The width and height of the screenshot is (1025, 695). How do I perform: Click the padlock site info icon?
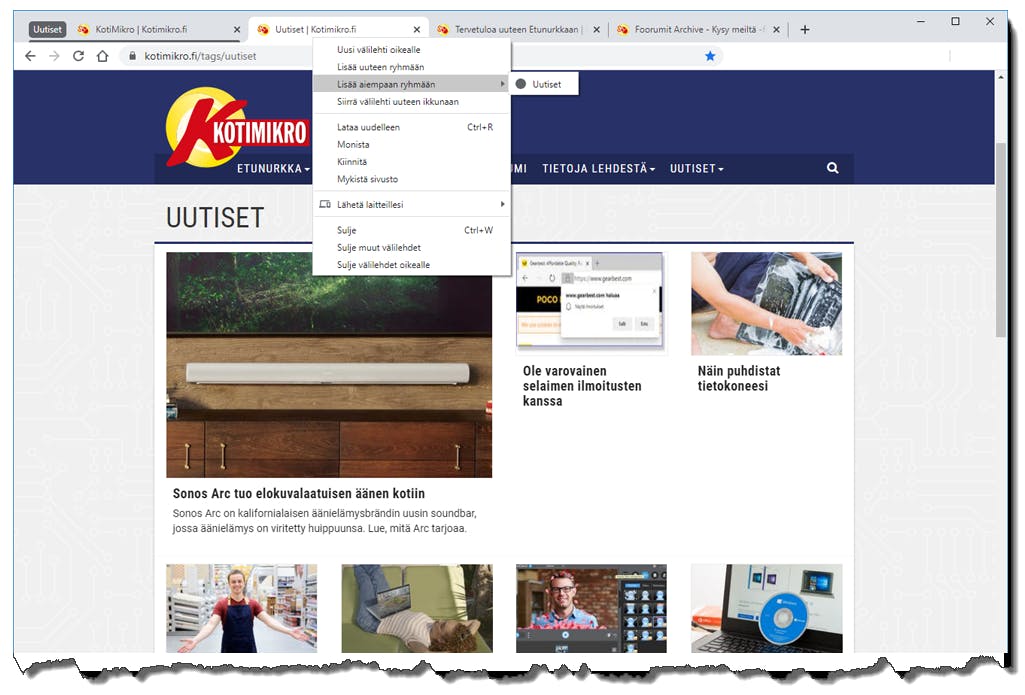click(133, 56)
